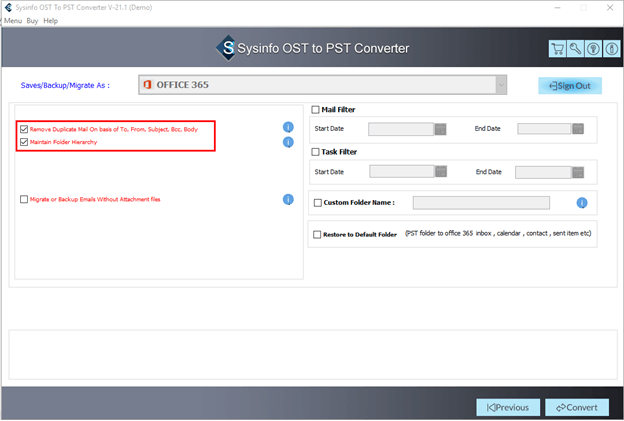The image size is (624, 421).
Task: Check Restore to Default Folder option
Action: pyautogui.click(x=317, y=235)
